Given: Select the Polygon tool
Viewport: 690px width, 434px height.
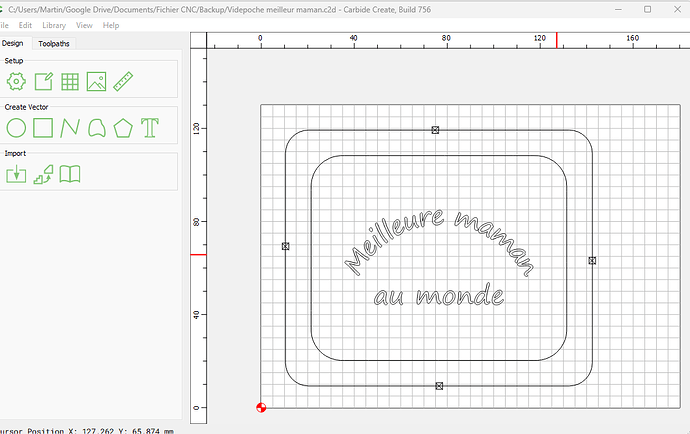Looking at the screenshot, I should point(123,128).
